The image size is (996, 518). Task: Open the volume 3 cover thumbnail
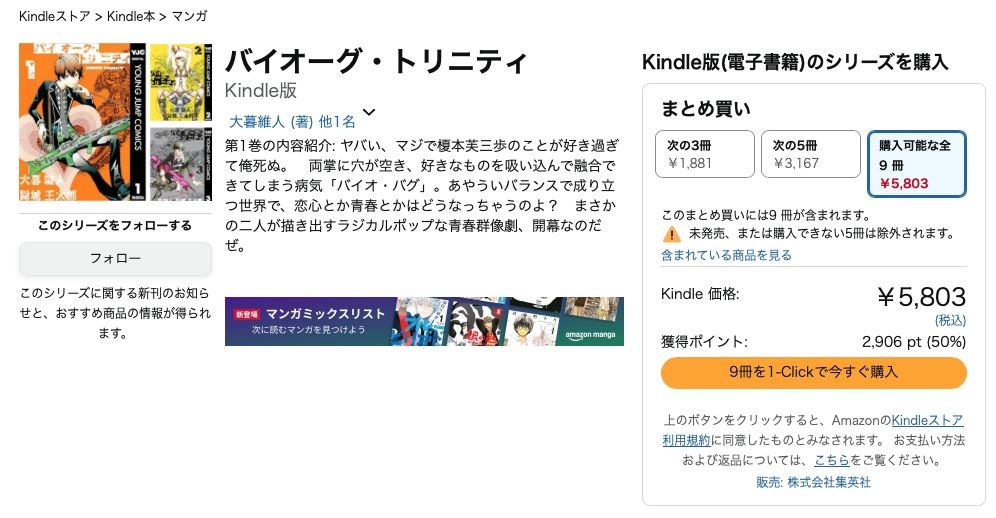(x=181, y=163)
